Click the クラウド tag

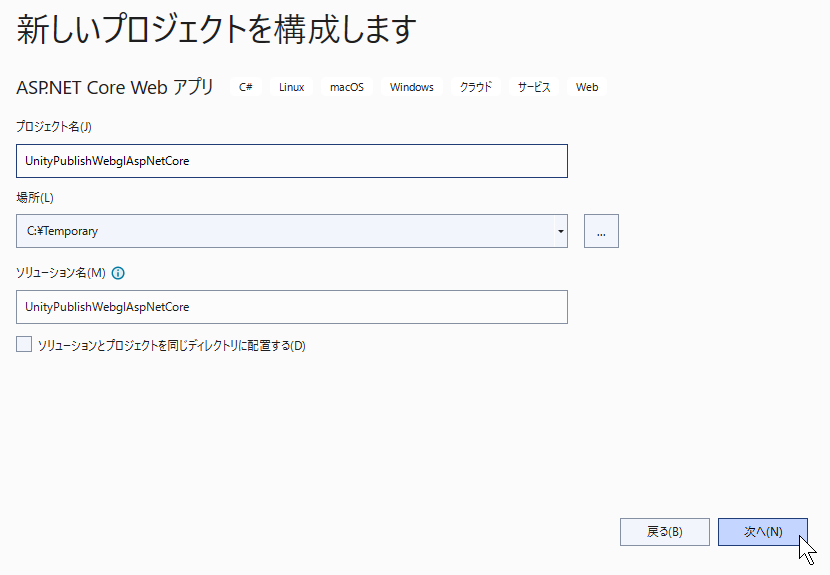pyautogui.click(x=476, y=87)
